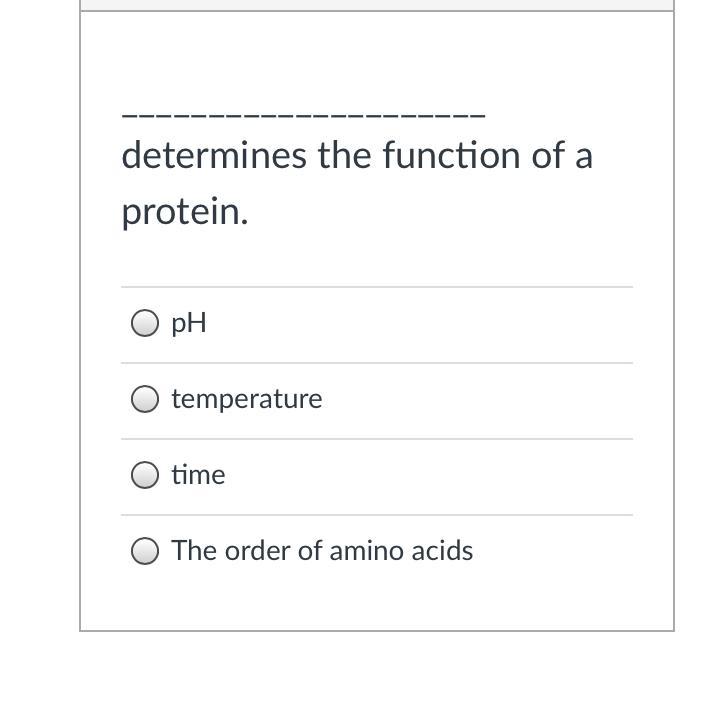Click the words "of a" in the question
The image size is (707, 706).
point(562,156)
